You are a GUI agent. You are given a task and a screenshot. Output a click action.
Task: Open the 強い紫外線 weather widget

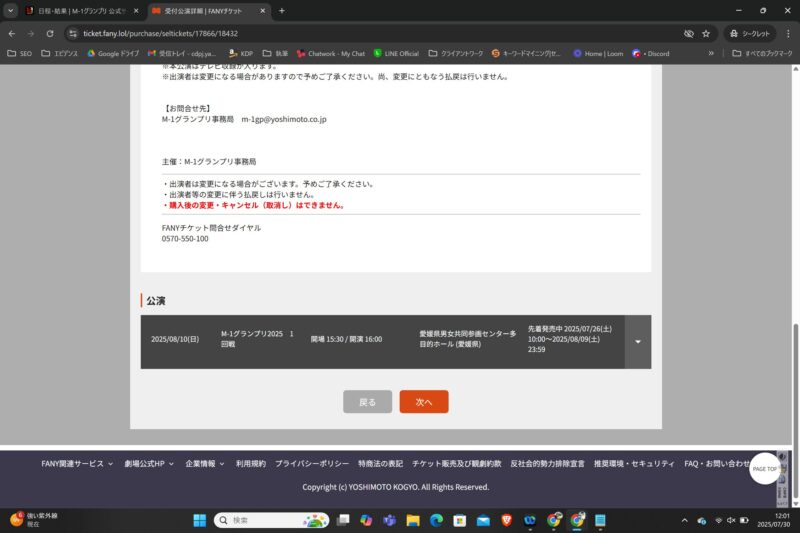tap(33, 520)
